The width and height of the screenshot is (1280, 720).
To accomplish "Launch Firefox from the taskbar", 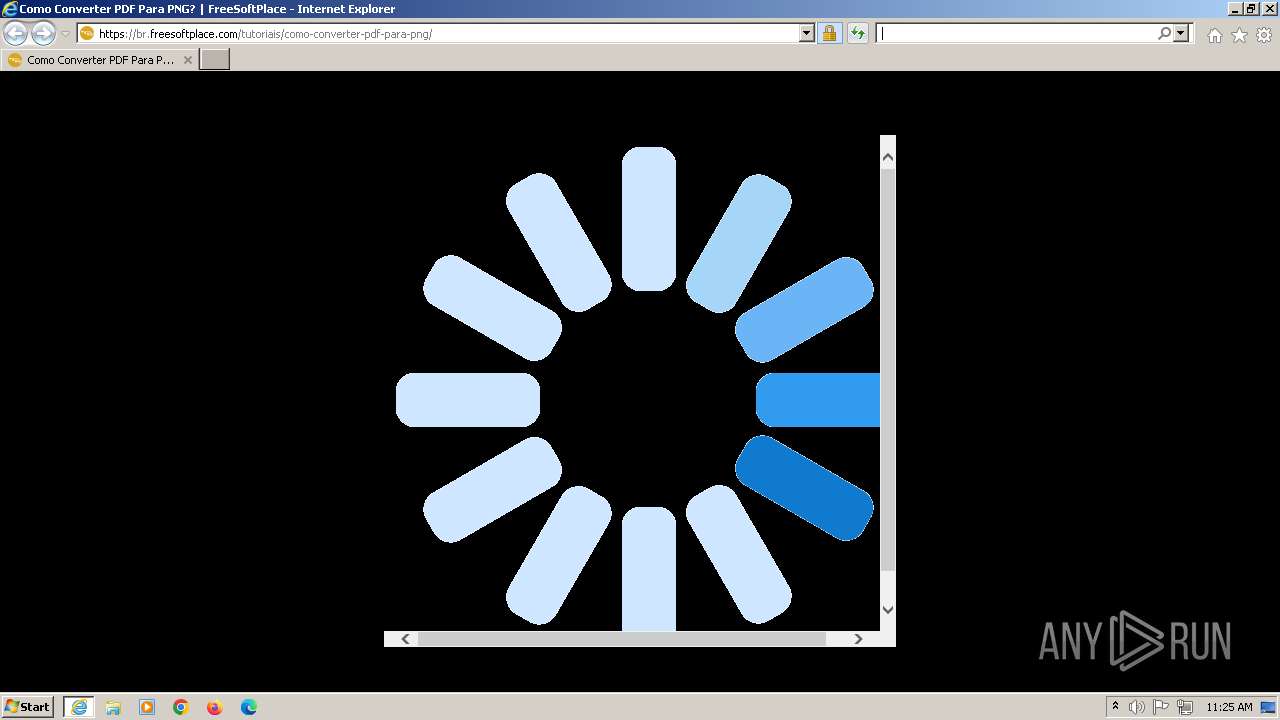I will (x=215, y=707).
